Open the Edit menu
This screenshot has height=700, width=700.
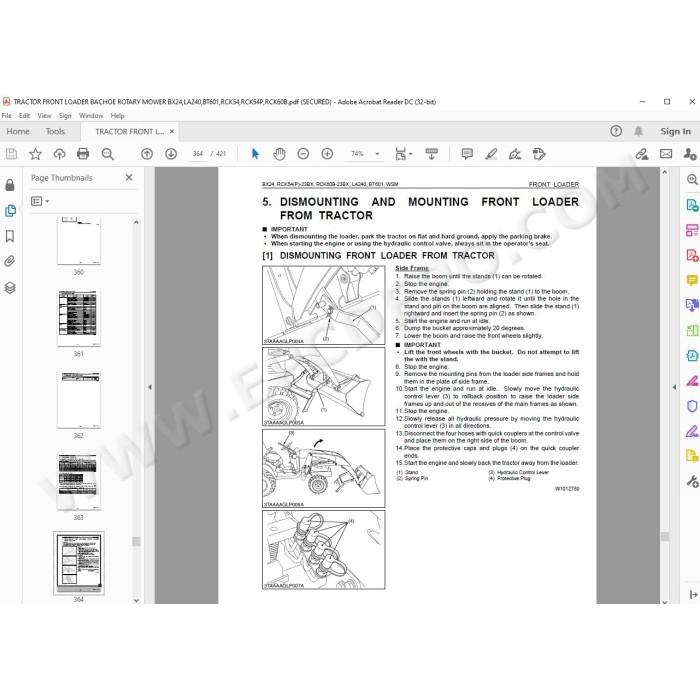coord(24,116)
